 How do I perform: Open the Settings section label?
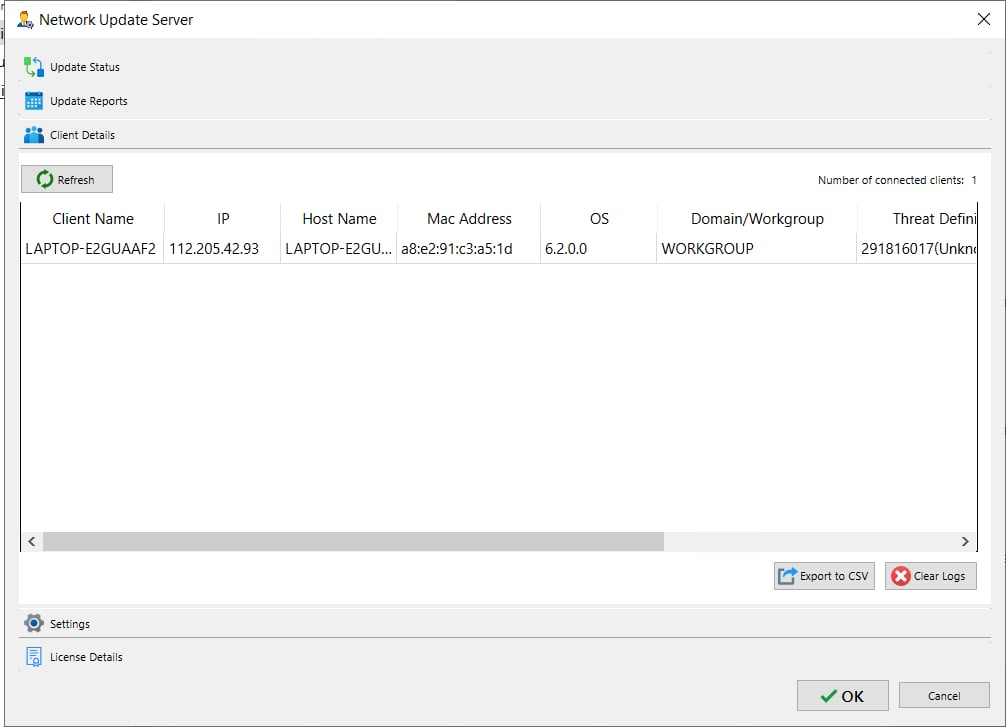point(70,624)
